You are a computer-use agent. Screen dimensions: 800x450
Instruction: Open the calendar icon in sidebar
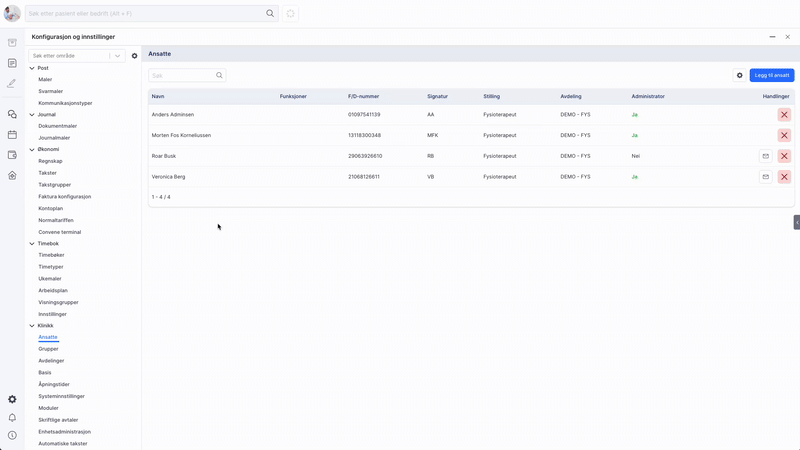(x=12, y=135)
